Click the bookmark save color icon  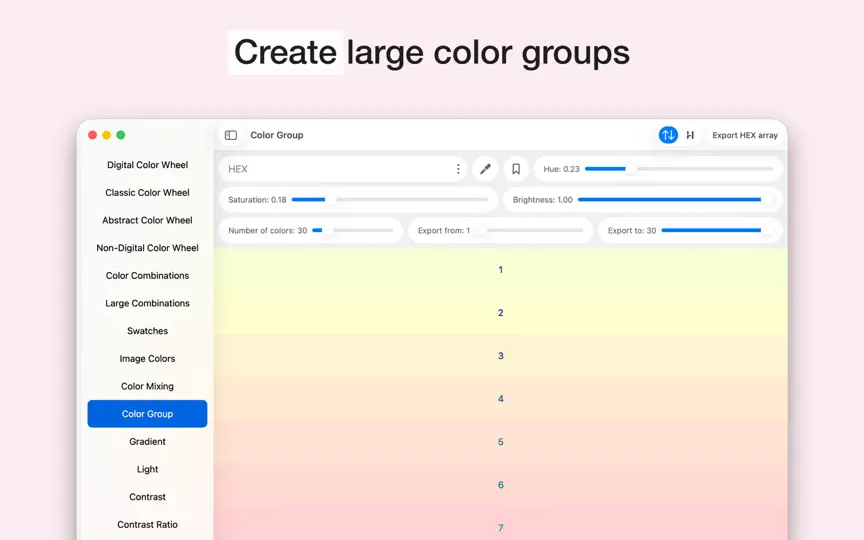pyautogui.click(x=516, y=169)
